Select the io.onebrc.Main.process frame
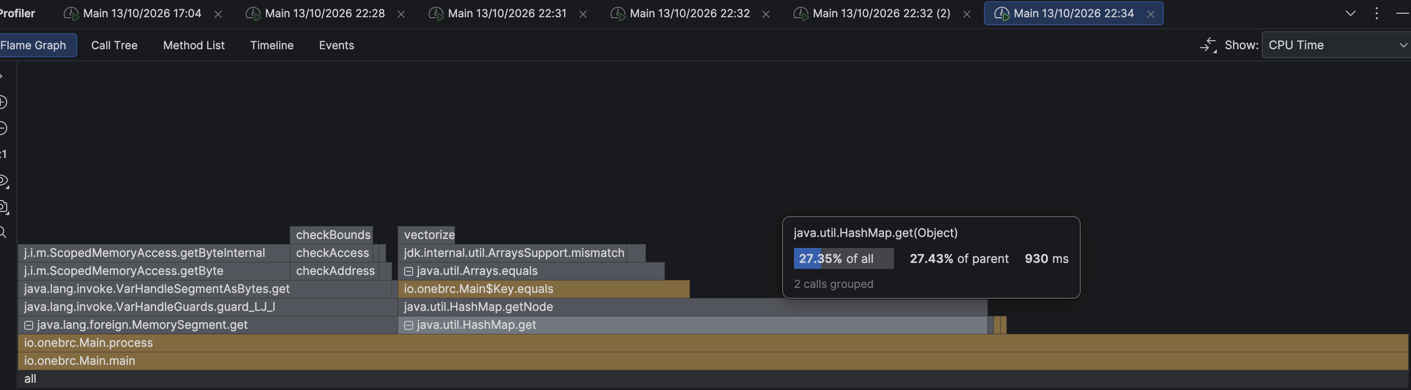 (714, 343)
